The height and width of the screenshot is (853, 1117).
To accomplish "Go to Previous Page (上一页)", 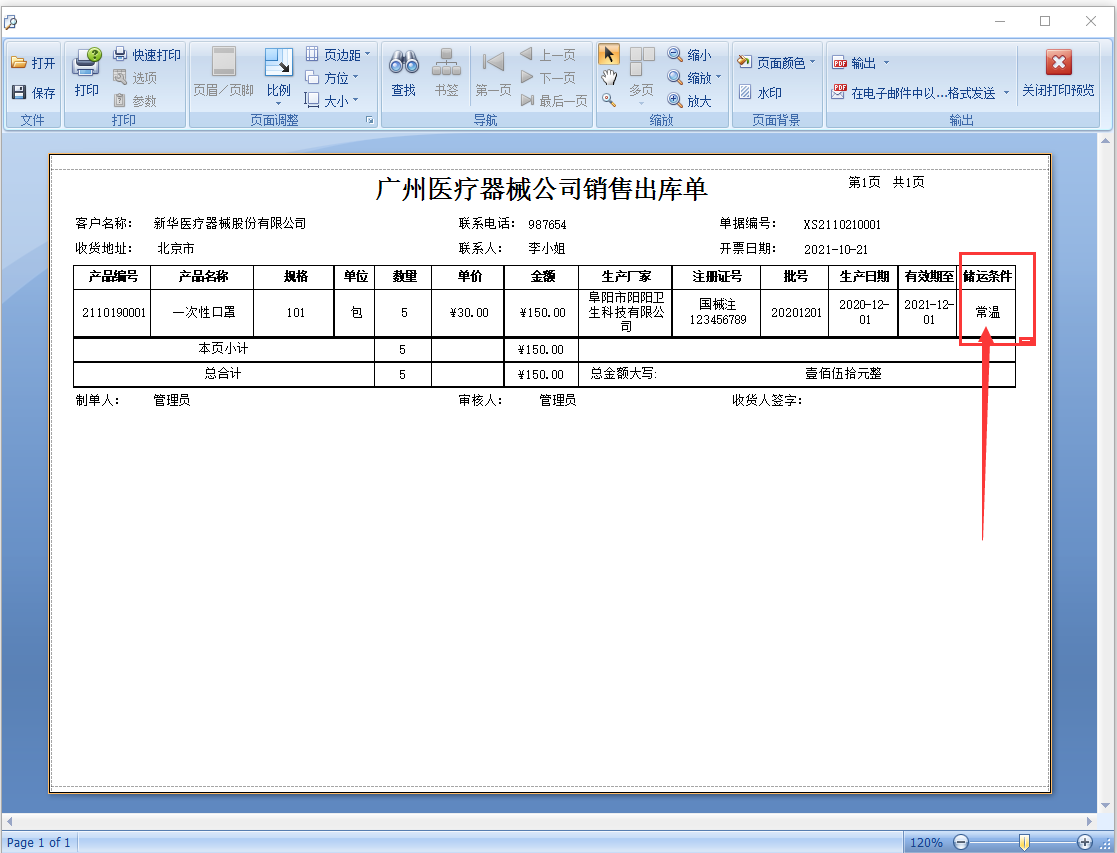I will 547,55.
